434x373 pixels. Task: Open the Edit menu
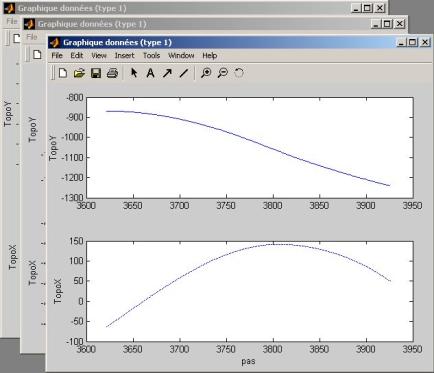77,56
